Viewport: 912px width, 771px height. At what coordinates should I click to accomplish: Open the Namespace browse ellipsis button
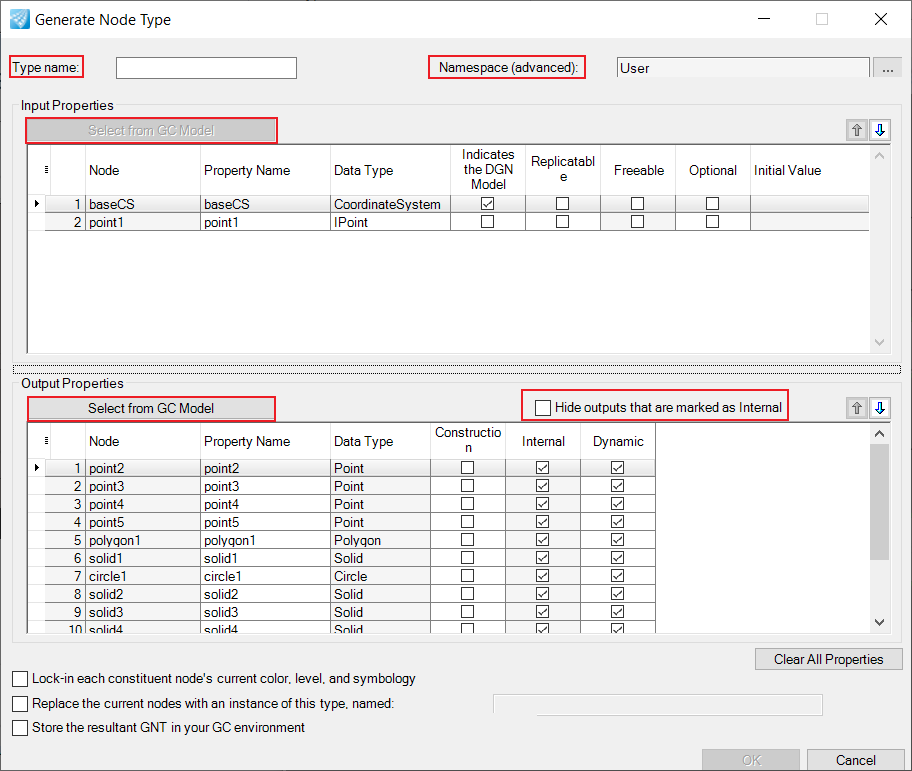(887, 68)
